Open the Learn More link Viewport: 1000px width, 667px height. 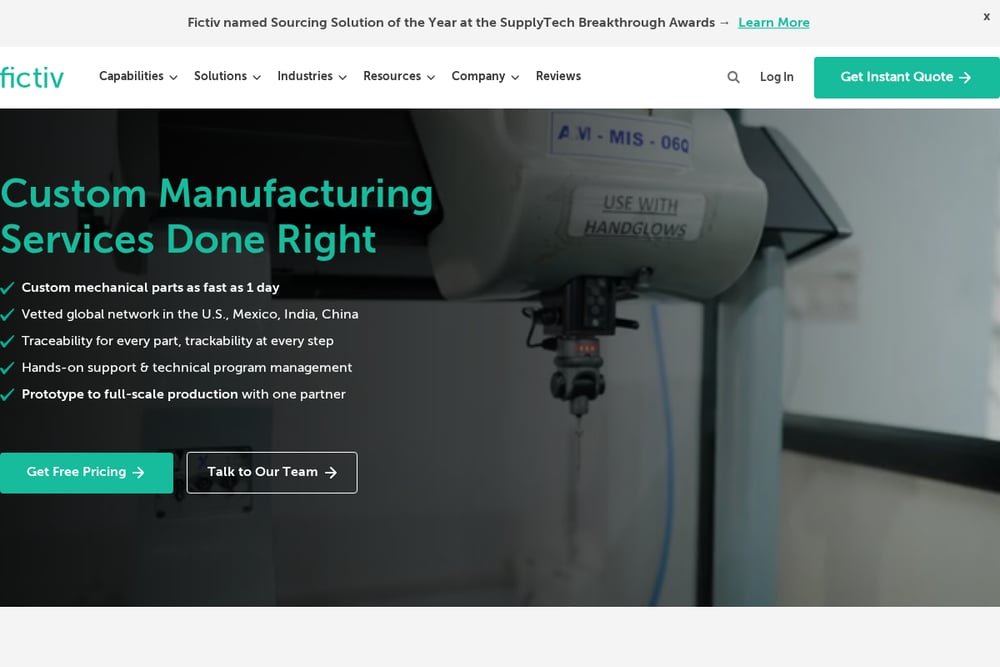pos(774,22)
